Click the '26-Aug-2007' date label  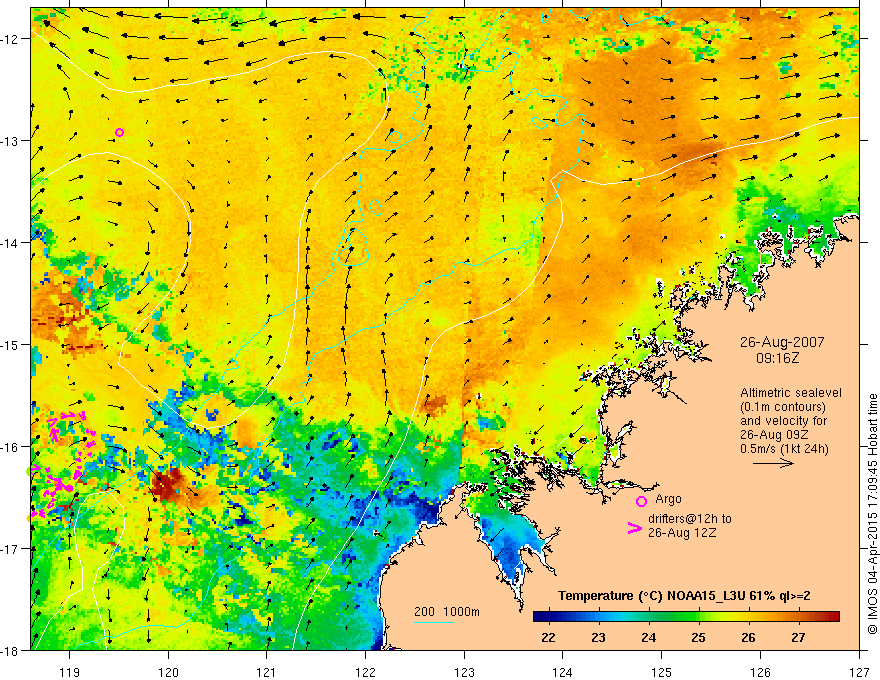click(x=782, y=342)
